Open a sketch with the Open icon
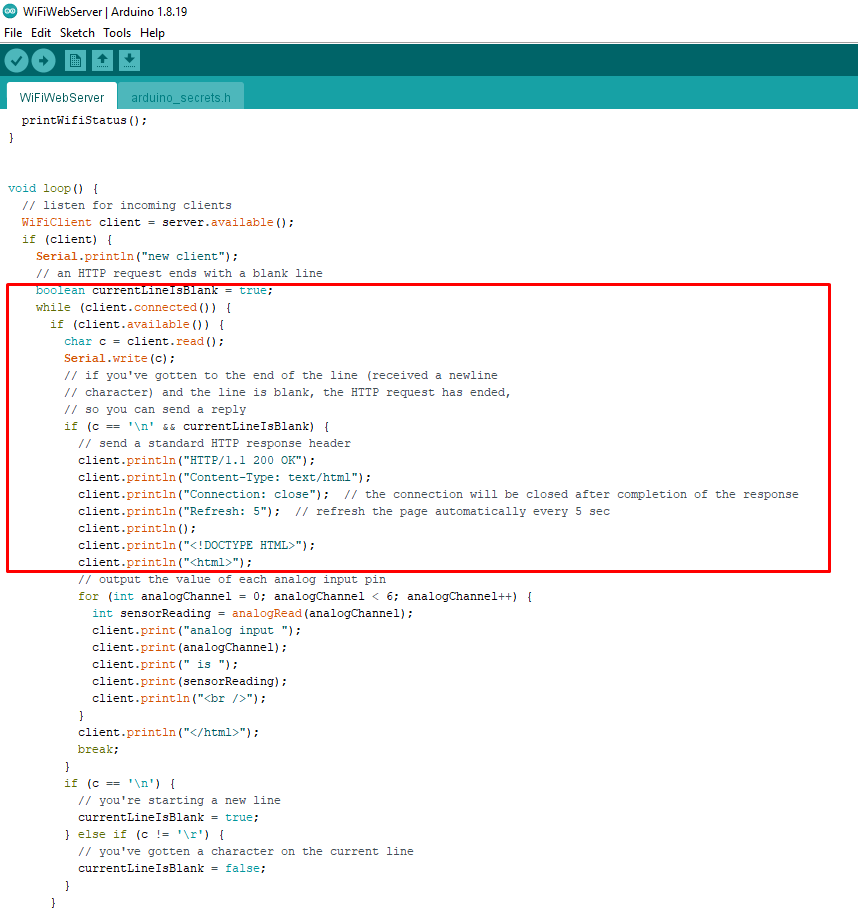 (x=102, y=60)
